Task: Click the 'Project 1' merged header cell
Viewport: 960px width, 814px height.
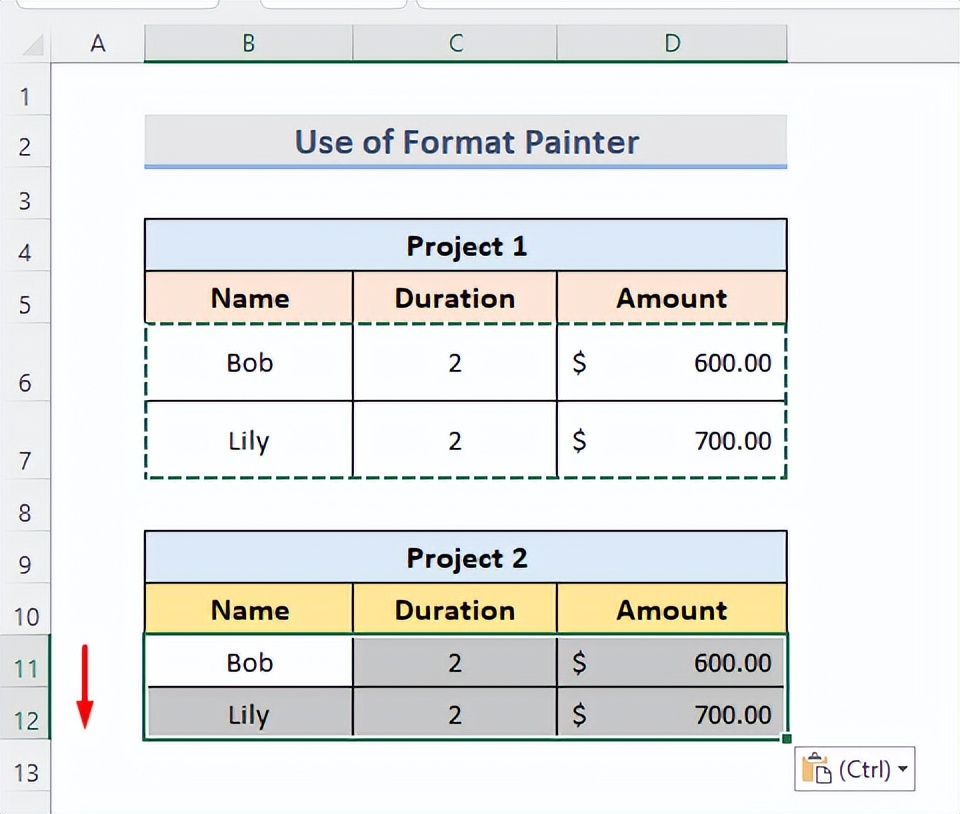Action: pyautogui.click(x=466, y=245)
